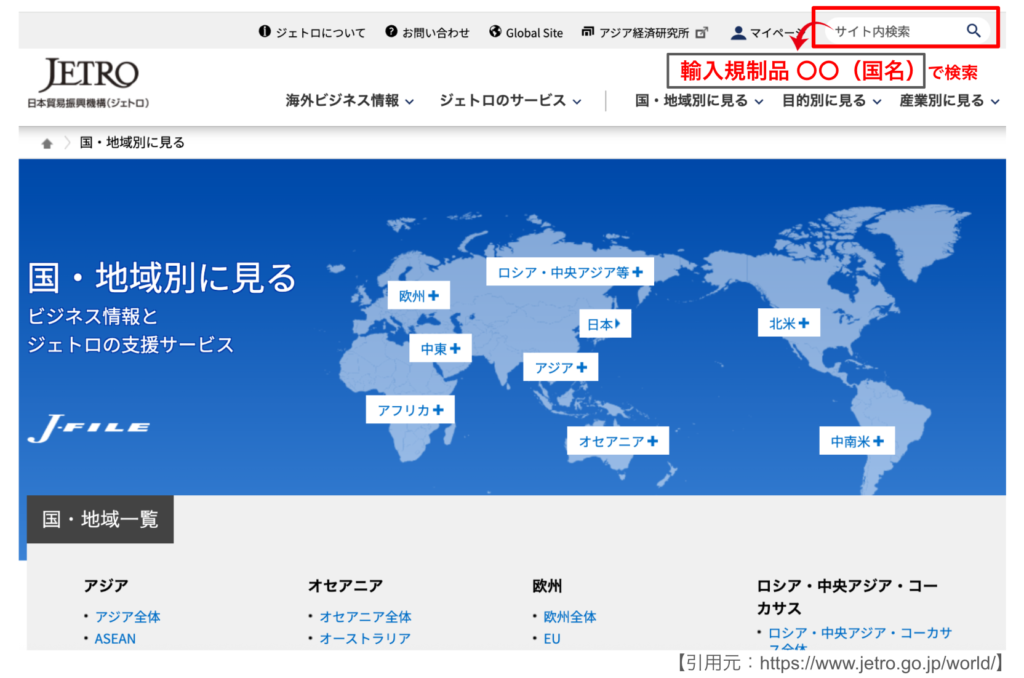Open アジア全体 link
The height and width of the screenshot is (678, 1024).
click(127, 616)
